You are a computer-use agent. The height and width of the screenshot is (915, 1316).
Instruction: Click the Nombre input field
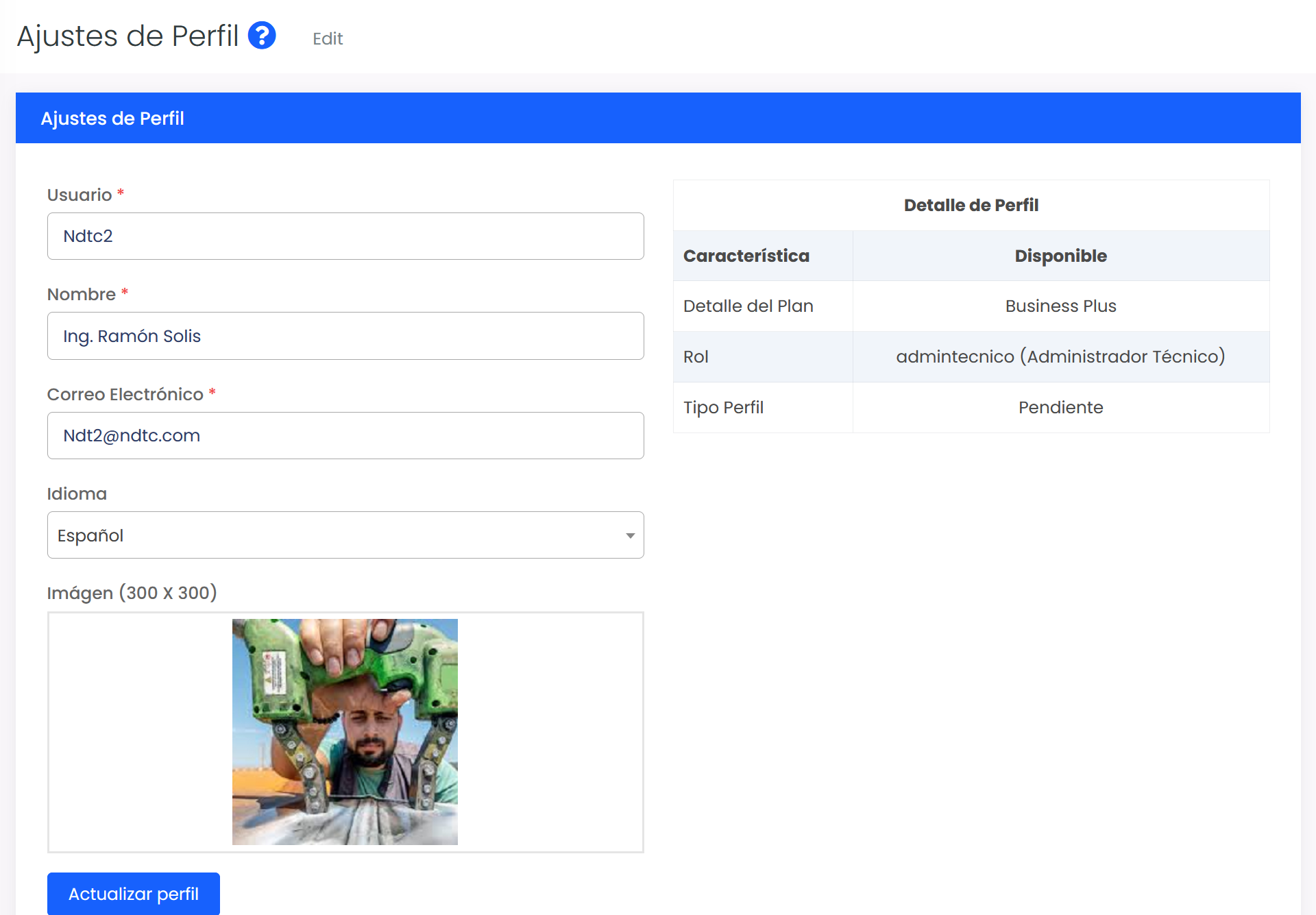click(x=345, y=336)
